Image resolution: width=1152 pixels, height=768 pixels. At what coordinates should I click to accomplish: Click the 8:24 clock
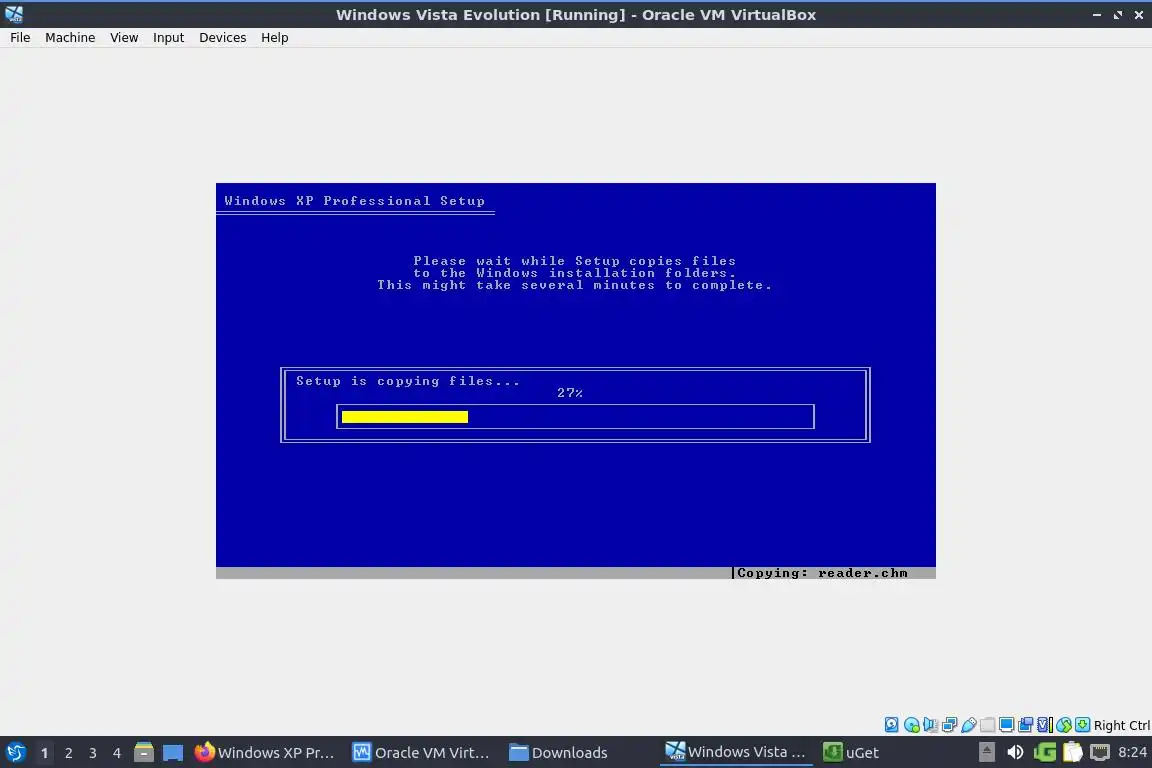(1132, 753)
